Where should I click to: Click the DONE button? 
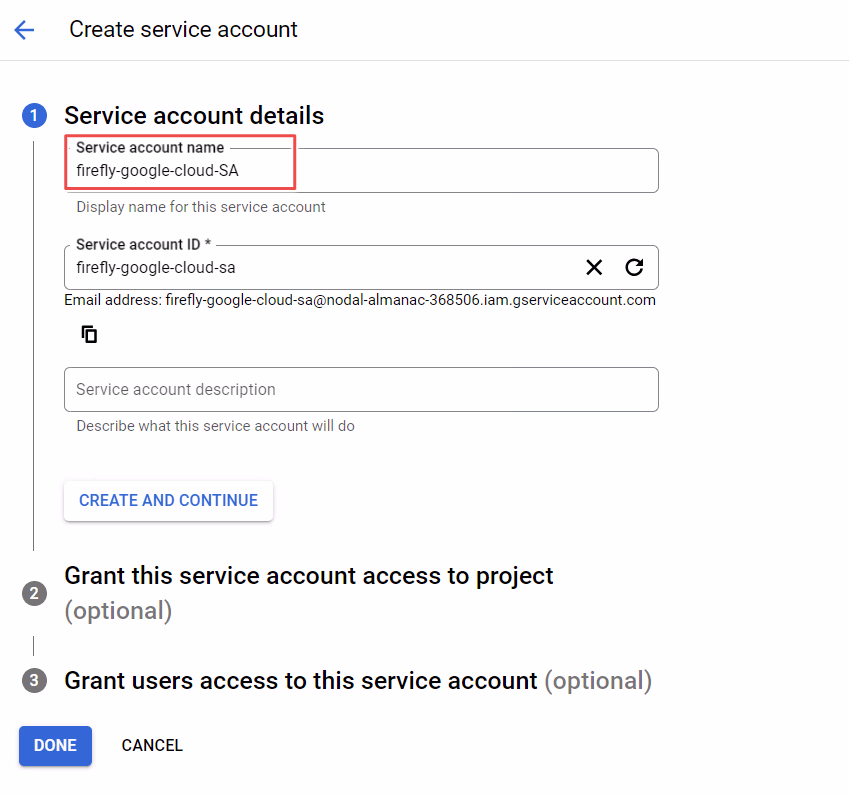pyautogui.click(x=55, y=746)
